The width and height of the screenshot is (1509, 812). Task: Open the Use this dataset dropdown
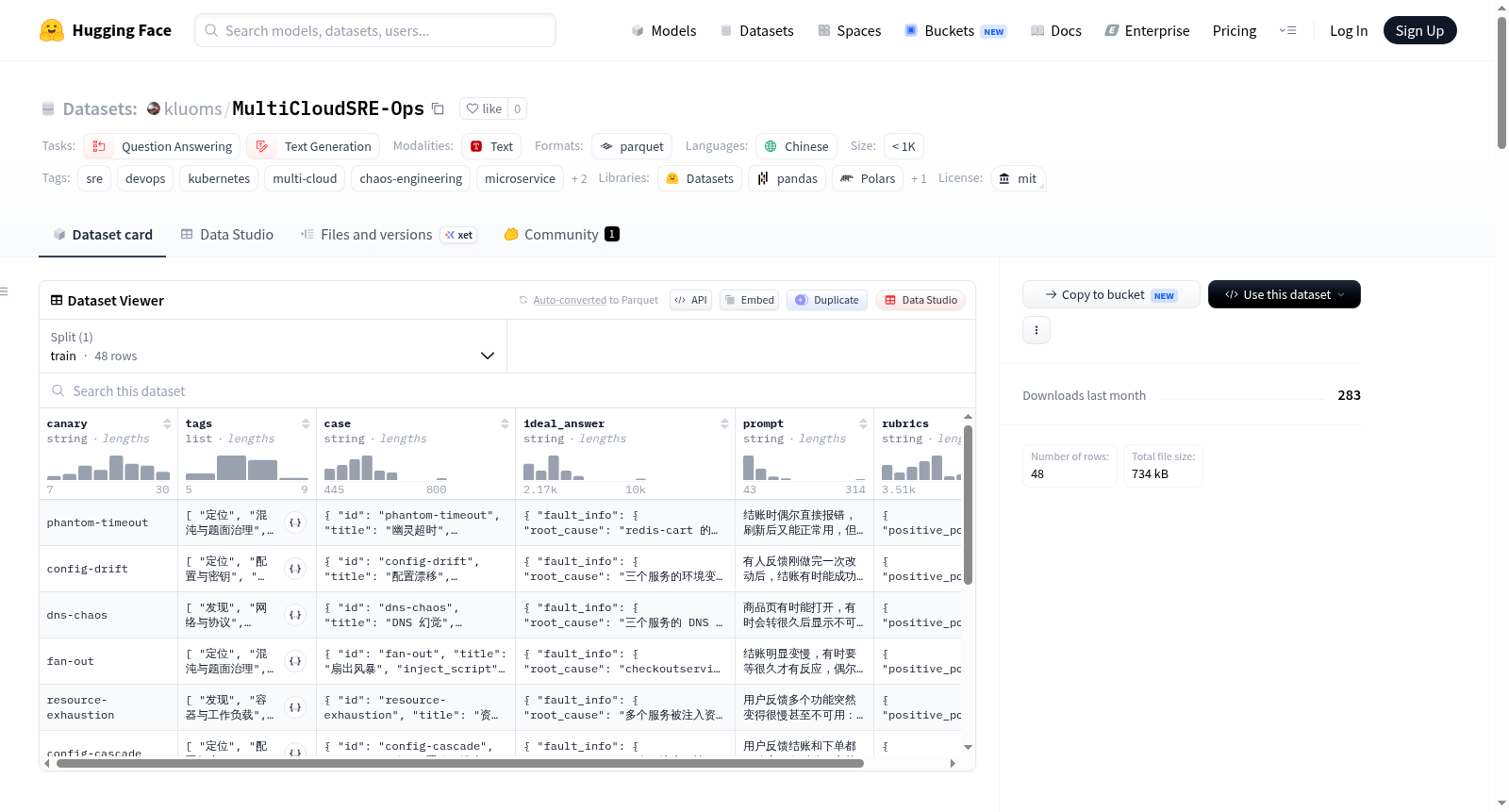tap(1285, 294)
